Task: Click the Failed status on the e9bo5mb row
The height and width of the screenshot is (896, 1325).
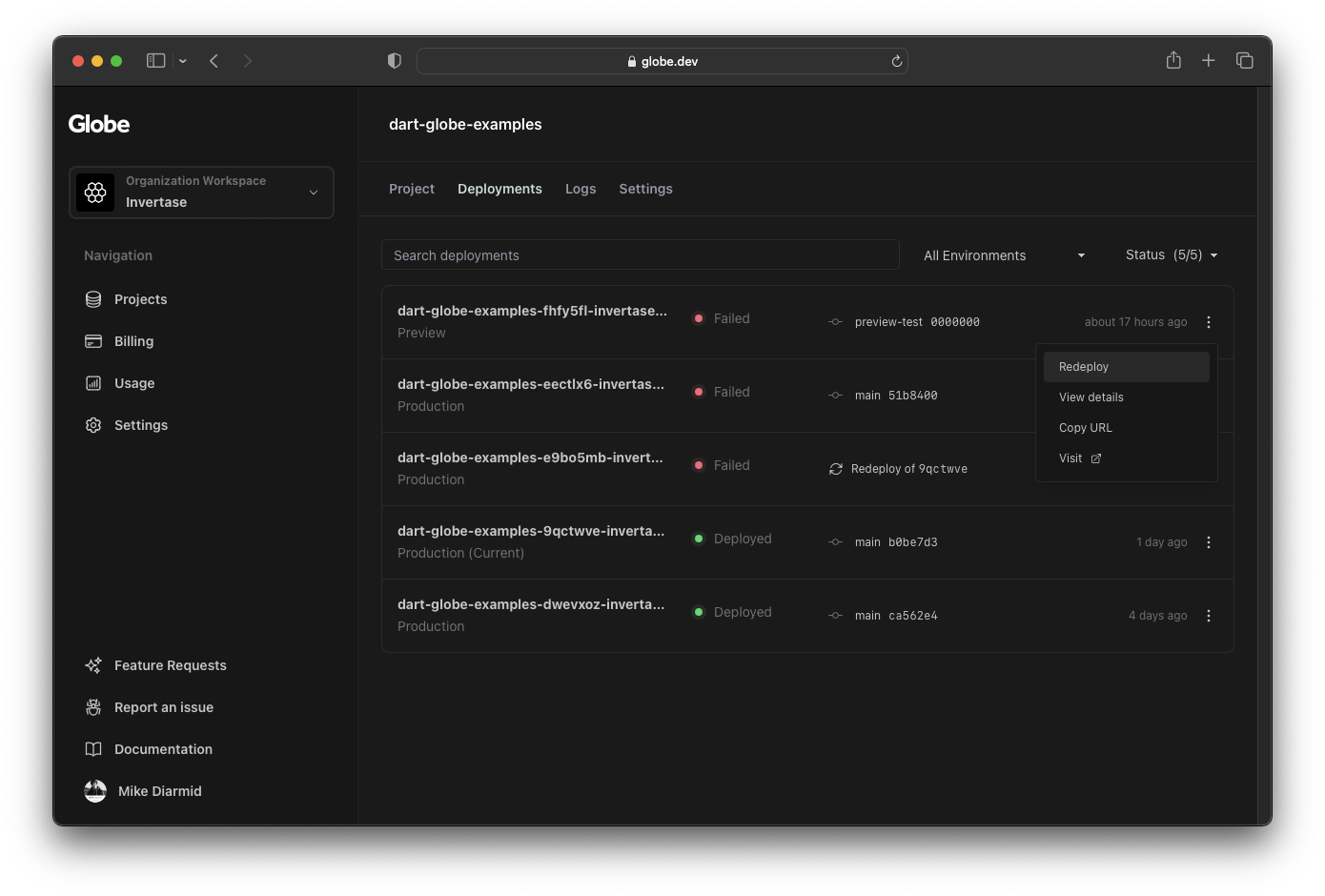Action: [x=722, y=465]
